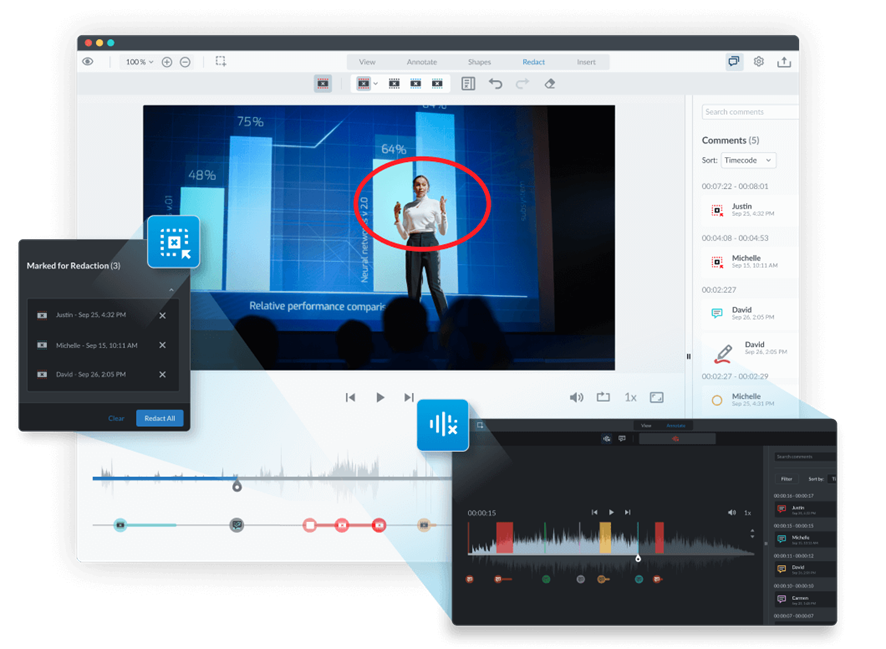Choose the second redaction style icon
The width and height of the screenshot is (886, 649).
coord(394,84)
